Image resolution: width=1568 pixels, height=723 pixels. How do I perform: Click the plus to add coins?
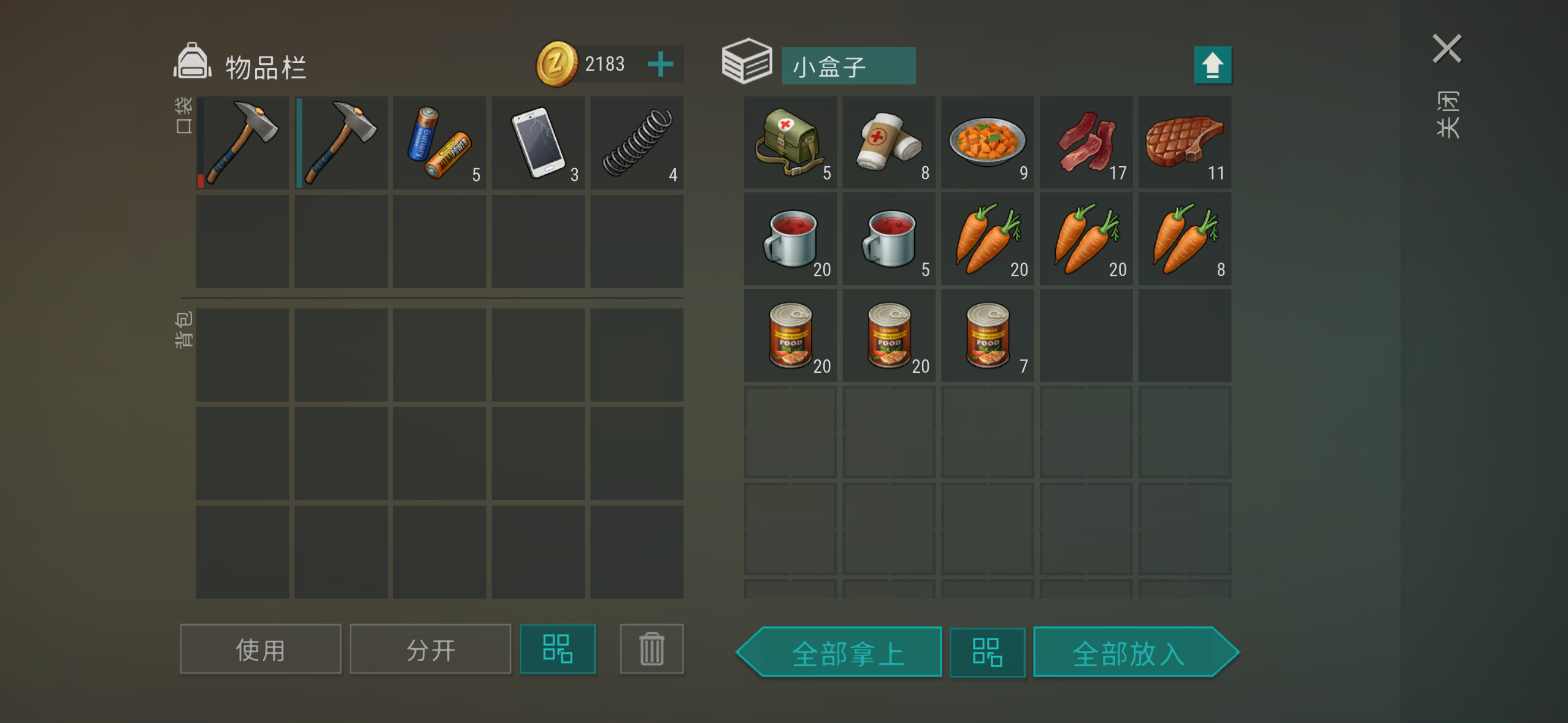[x=661, y=64]
